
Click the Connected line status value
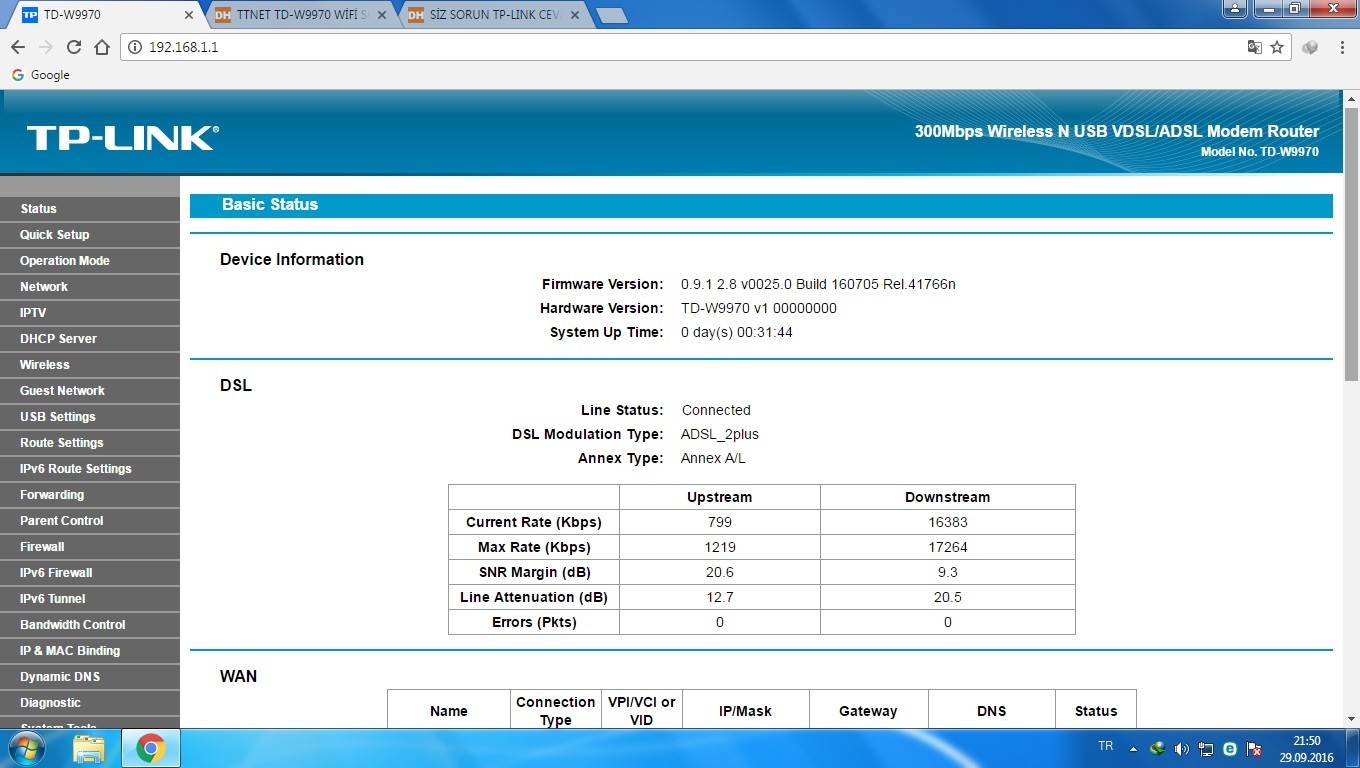716,410
